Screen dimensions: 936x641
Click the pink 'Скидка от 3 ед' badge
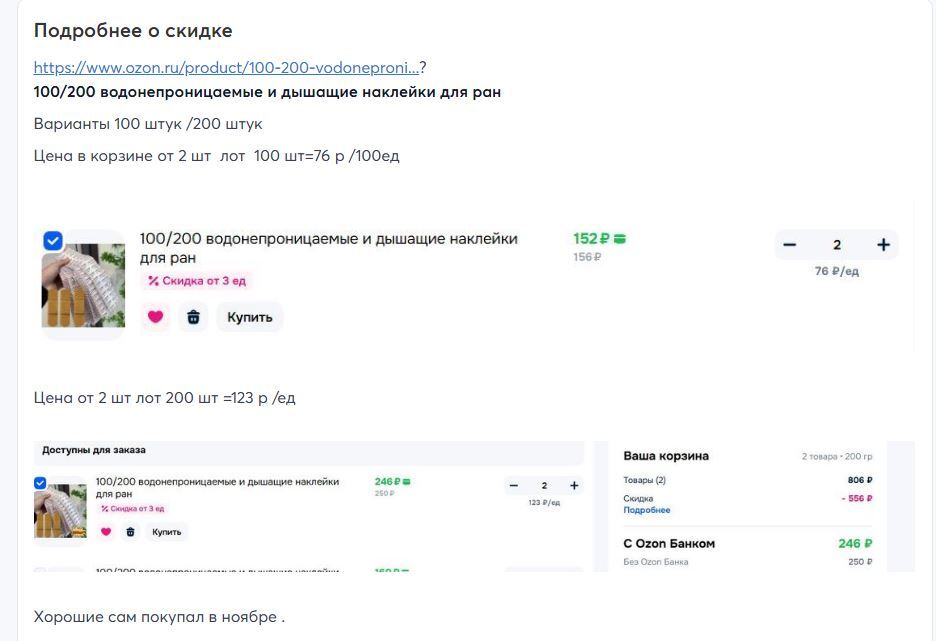coord(196,281)
